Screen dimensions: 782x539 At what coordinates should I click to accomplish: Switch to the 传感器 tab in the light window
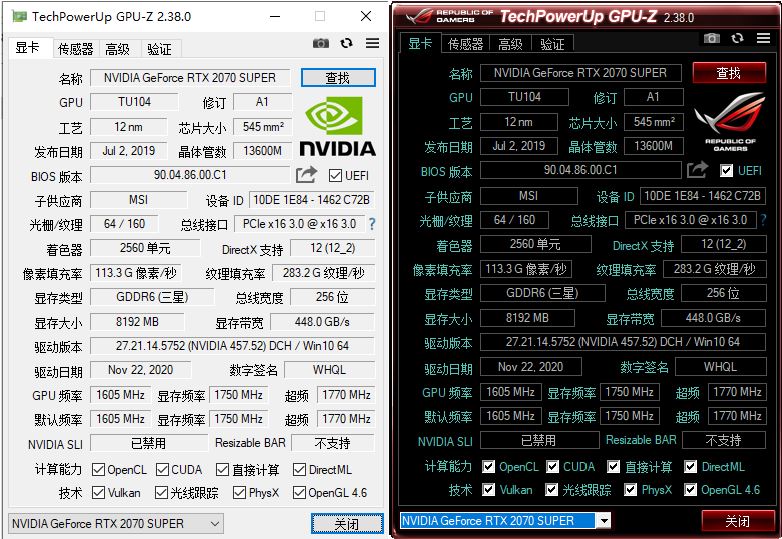75,49
